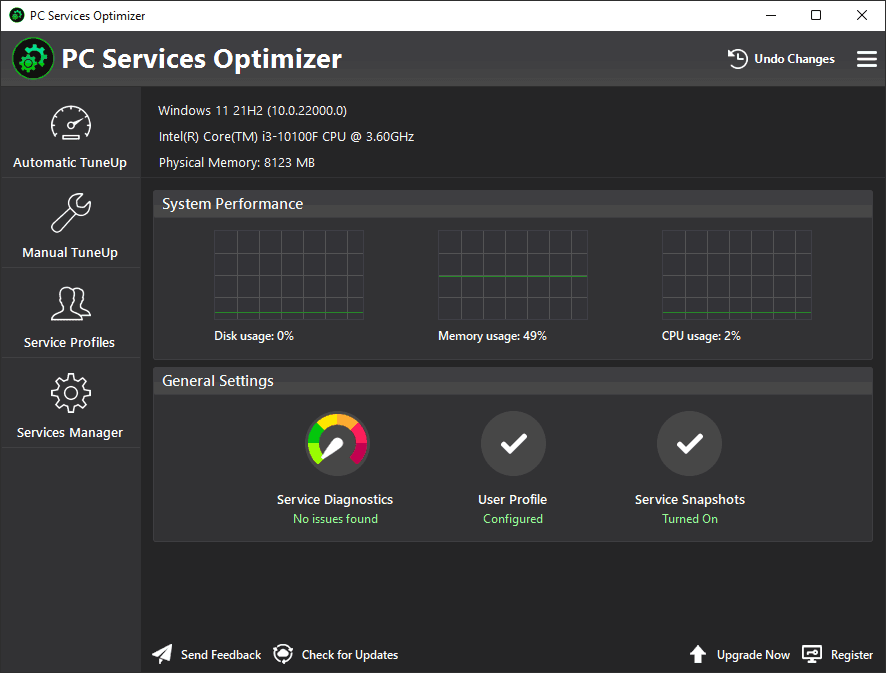Viewport: 886px width, 673px height.
Task: Open User Profile label
Action: click(x=513, y=500)
